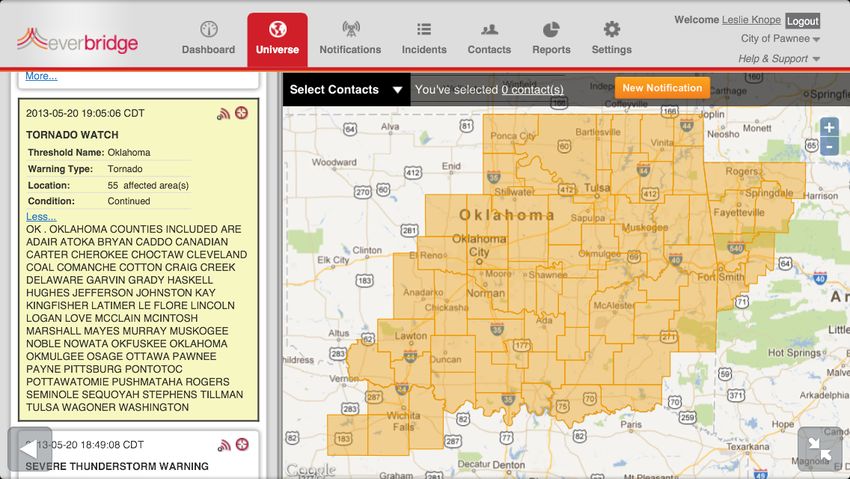850x479 pixels.
Task: Click Fort Smith on the map
Action: tap(721, 277)
